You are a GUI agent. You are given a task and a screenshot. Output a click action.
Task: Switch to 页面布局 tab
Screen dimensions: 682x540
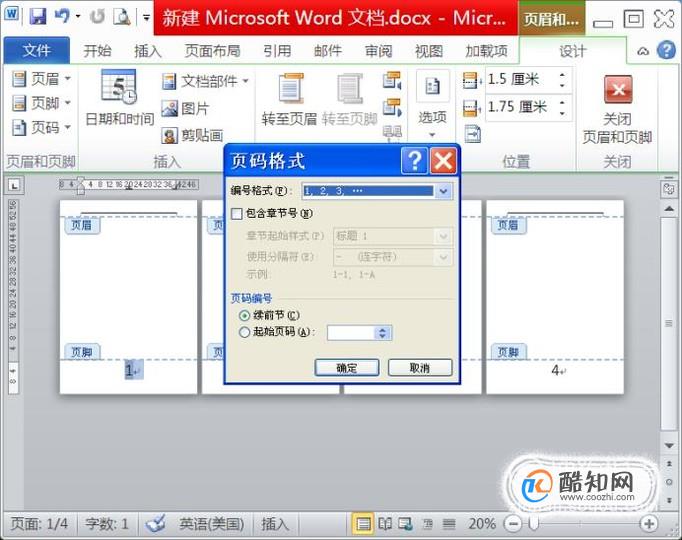(x=212, y=51)
